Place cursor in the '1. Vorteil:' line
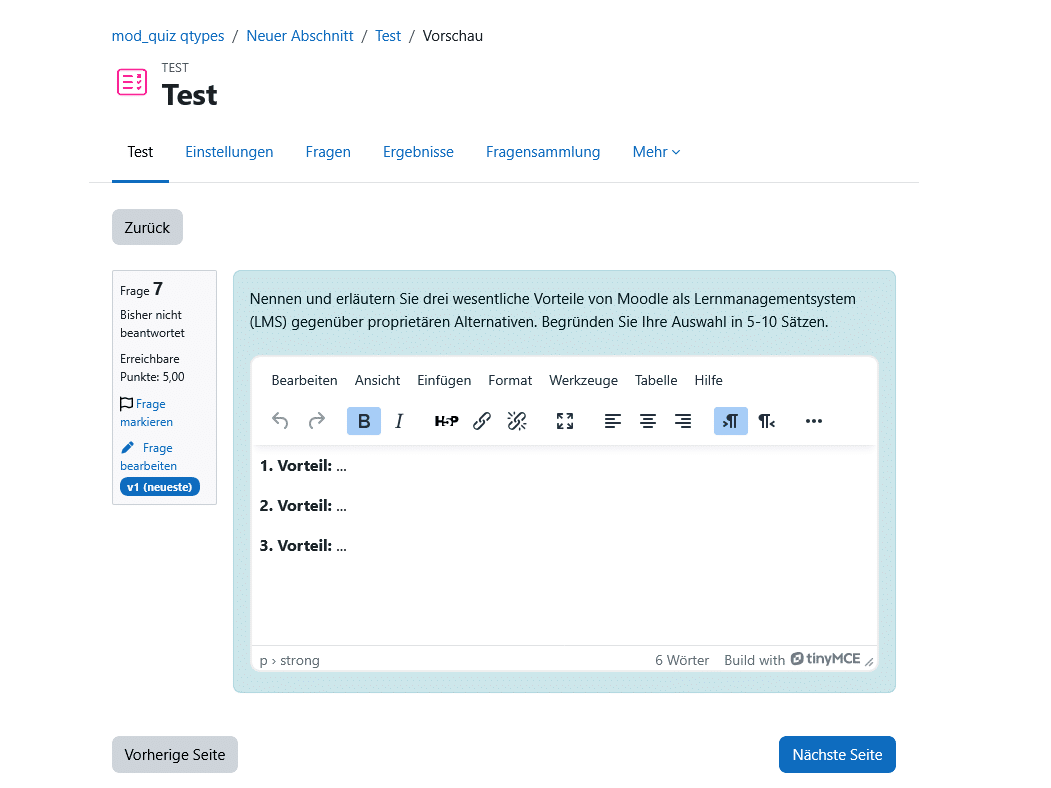This screenshot has height=788, width=1051. [x=303, y=466]
